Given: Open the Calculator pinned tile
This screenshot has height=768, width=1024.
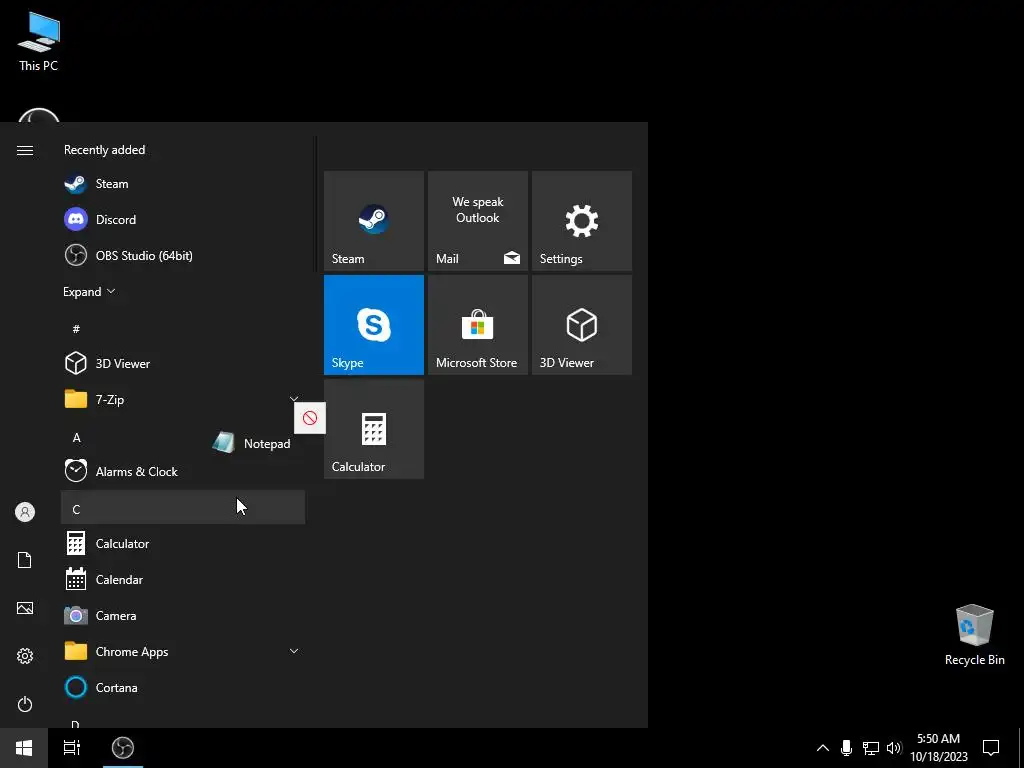Looking at the screenshot, I should (374, 428).
